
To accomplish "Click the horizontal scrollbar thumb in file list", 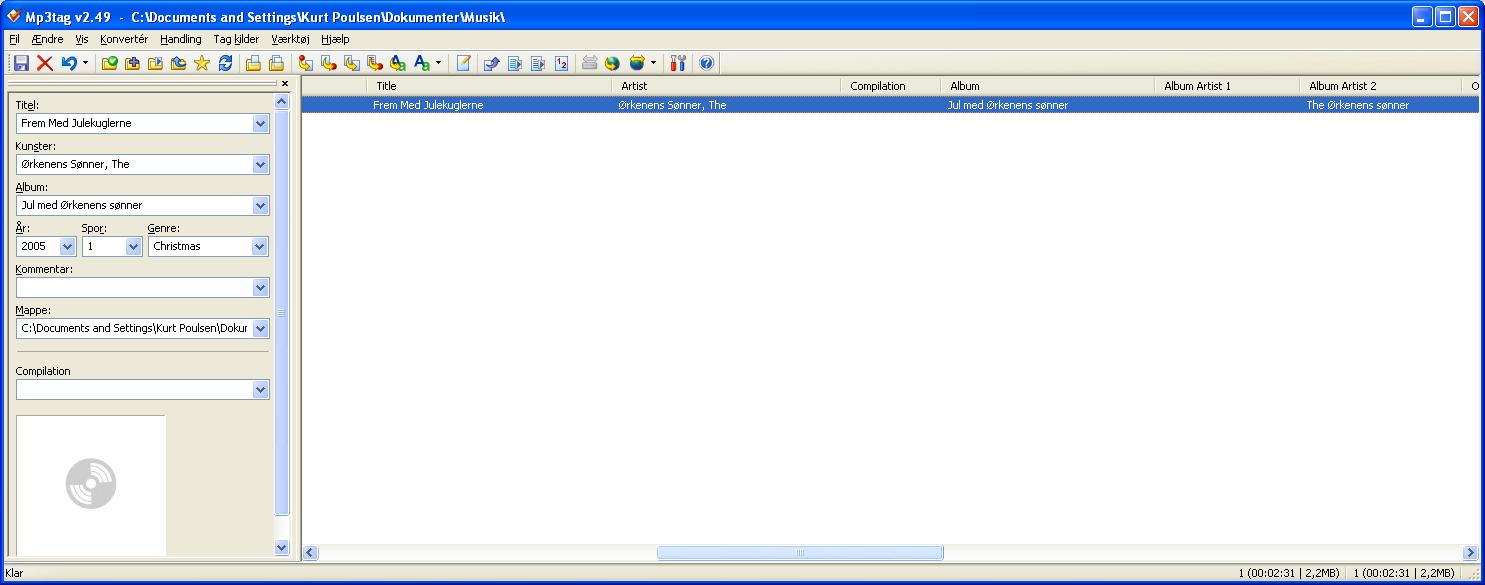I will pyautogui.click(x=800, y=553).
